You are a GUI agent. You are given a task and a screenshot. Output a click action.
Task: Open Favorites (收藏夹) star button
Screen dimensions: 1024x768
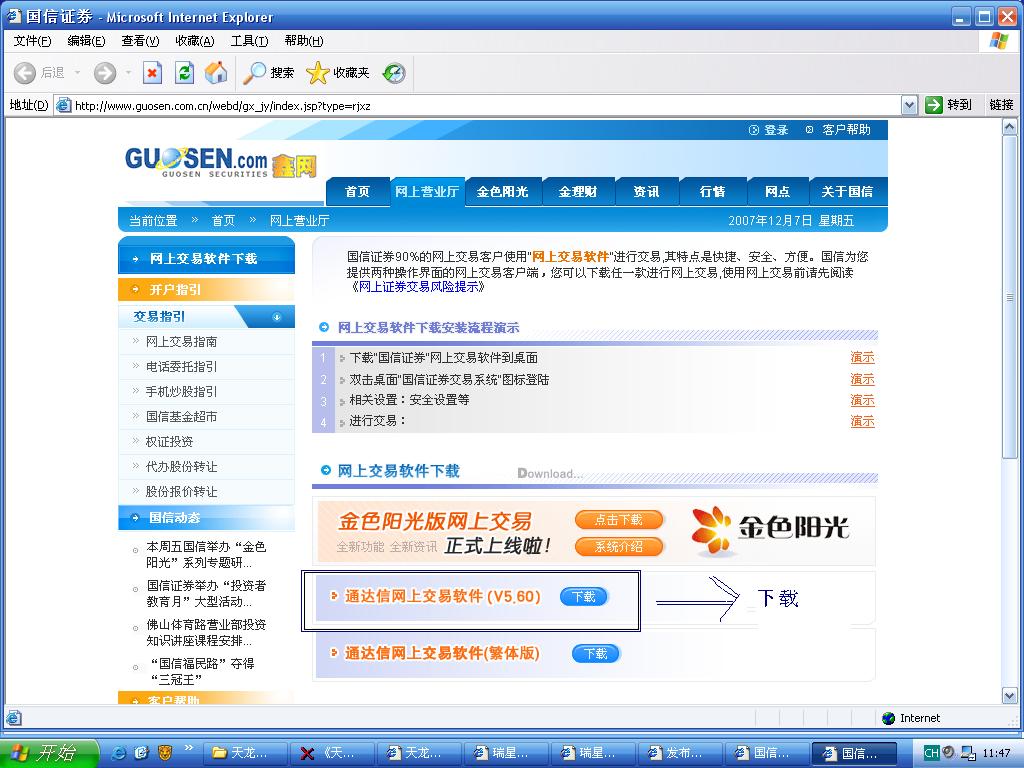tap(338, 72)
